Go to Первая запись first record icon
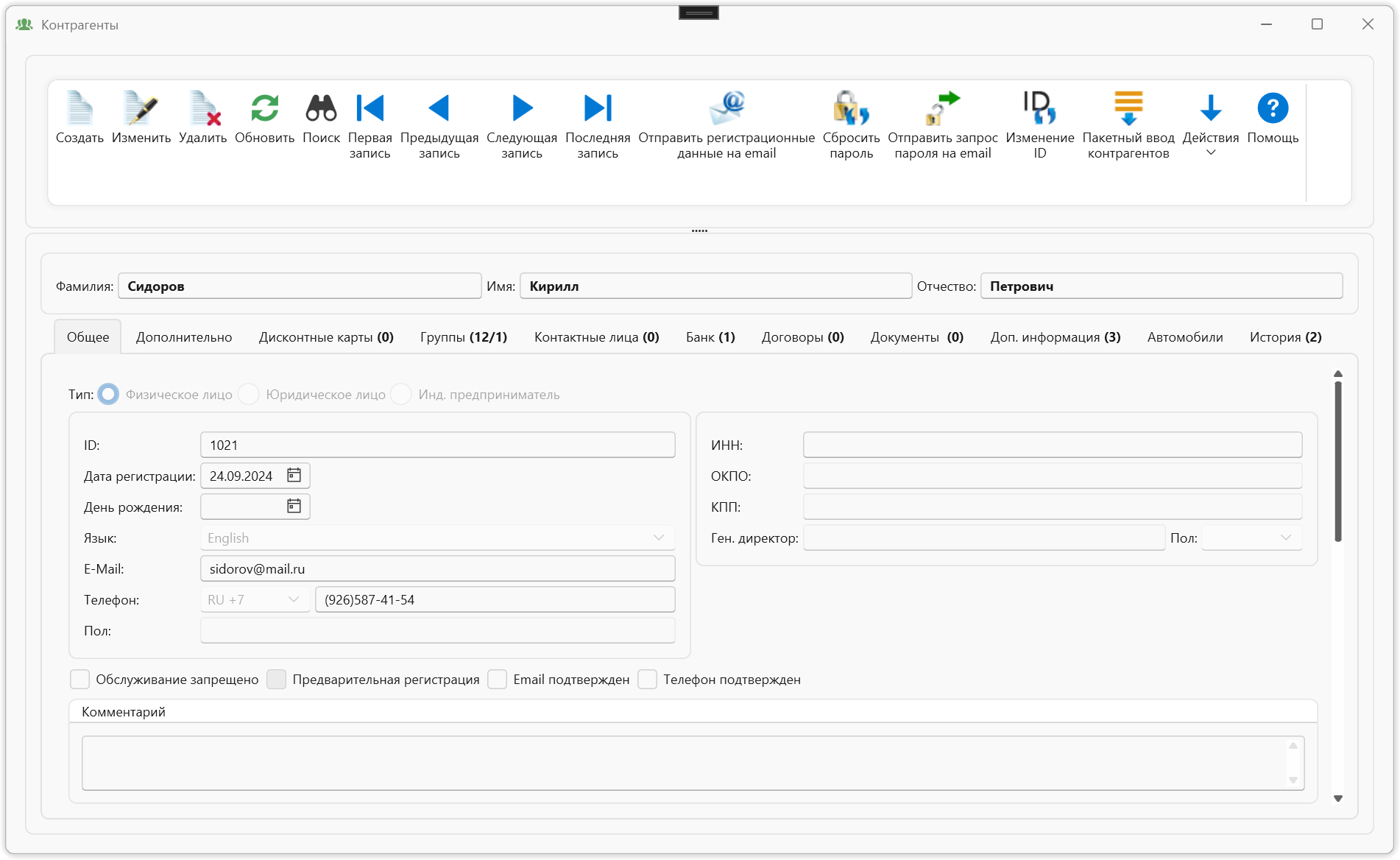Screen dimensions: 1400x860 point(370,108)
